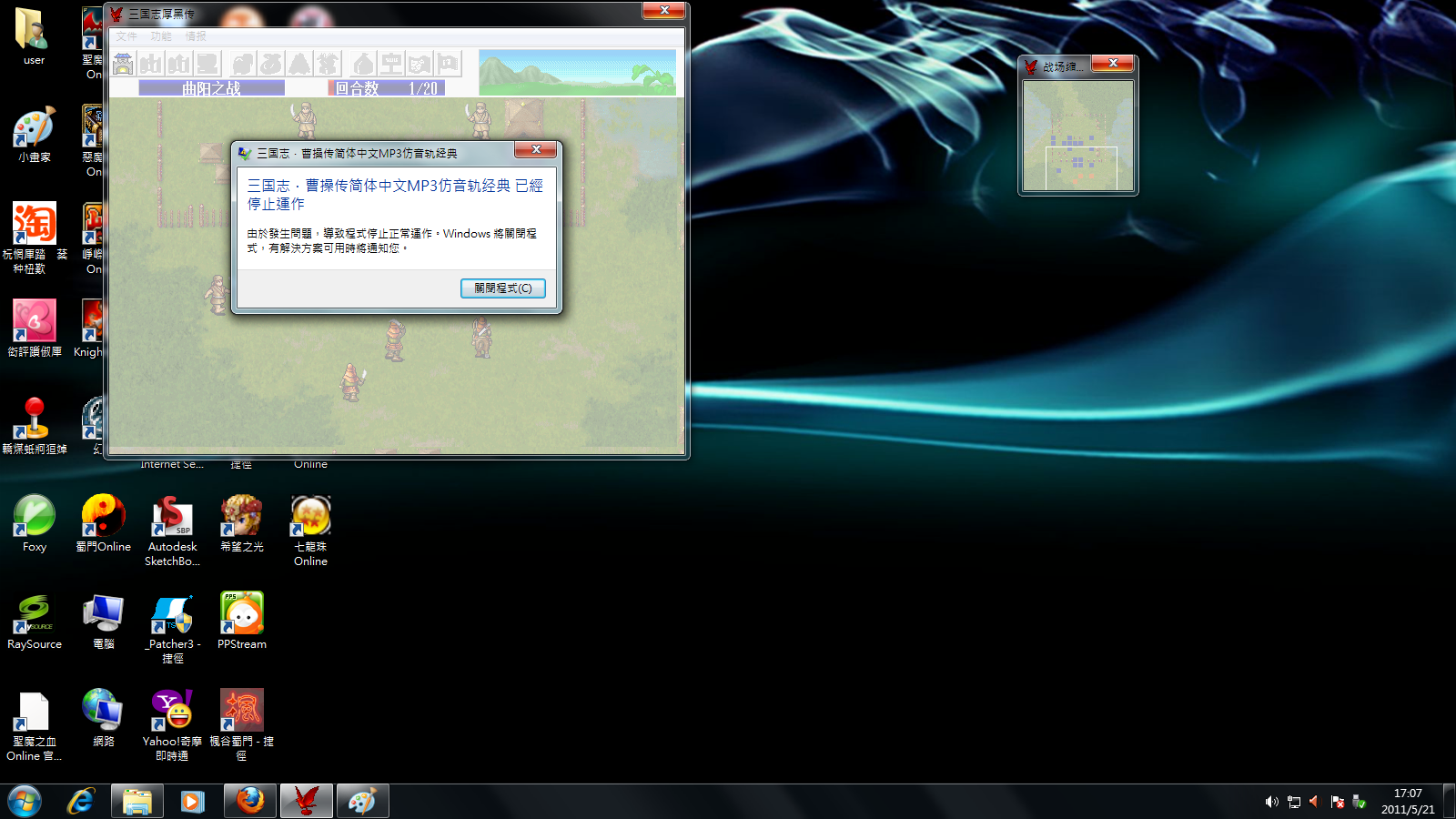The height and width of the screenshot is (819, 1456).
Task: Open the user folder on the desktop
Action: (x=34, y=36)
